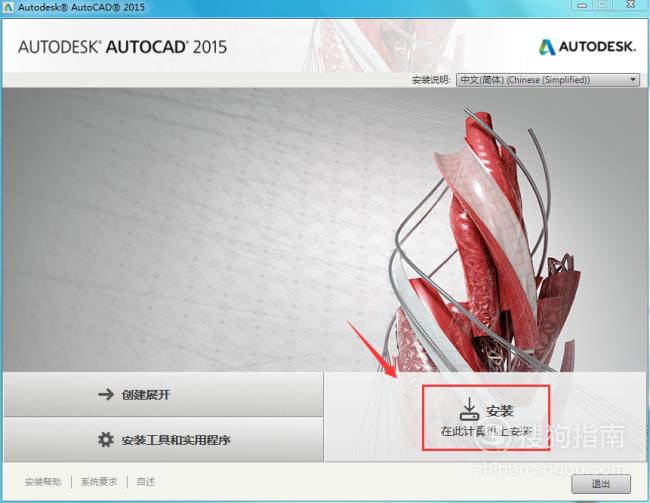Screen dimensions: 650x503
Task: Open the installation language dropdown
Action: click(x=548, y=80)
